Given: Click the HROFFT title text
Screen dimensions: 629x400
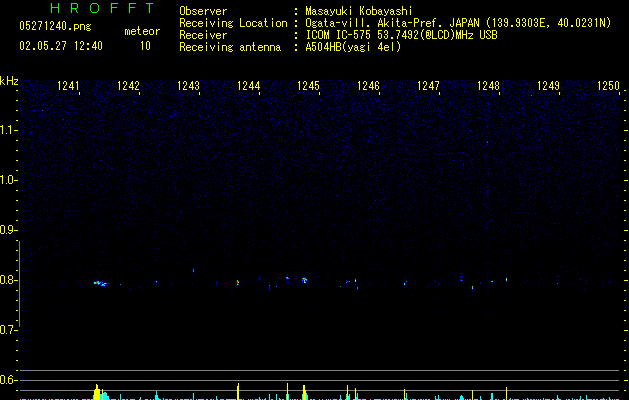Looking at the screenshot, I should click(x=103, y=8).
